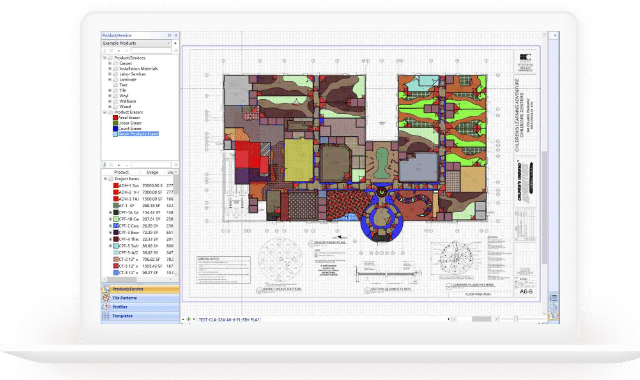Expand the Carpet folder node
The width and height of the screenshot is (640, 380).
(110, 63)
